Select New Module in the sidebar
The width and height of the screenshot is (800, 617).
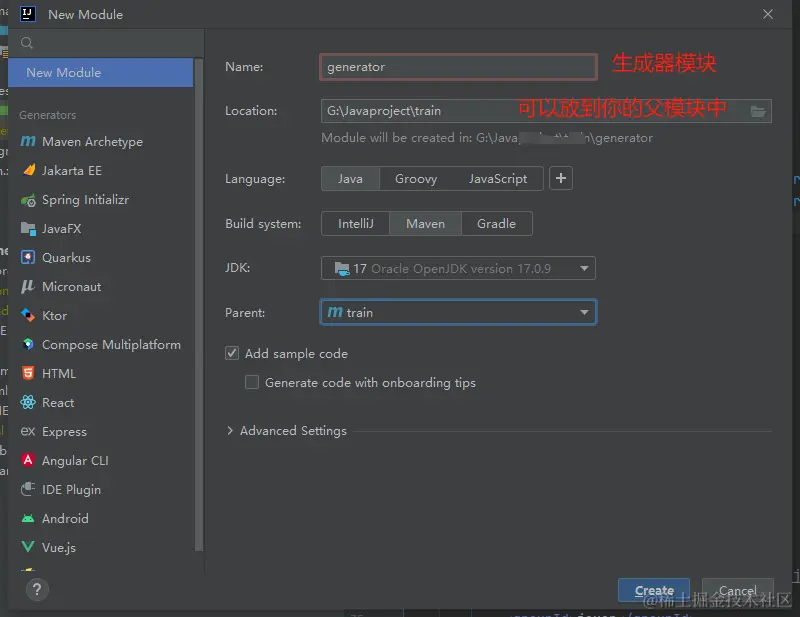click(101, 72)
